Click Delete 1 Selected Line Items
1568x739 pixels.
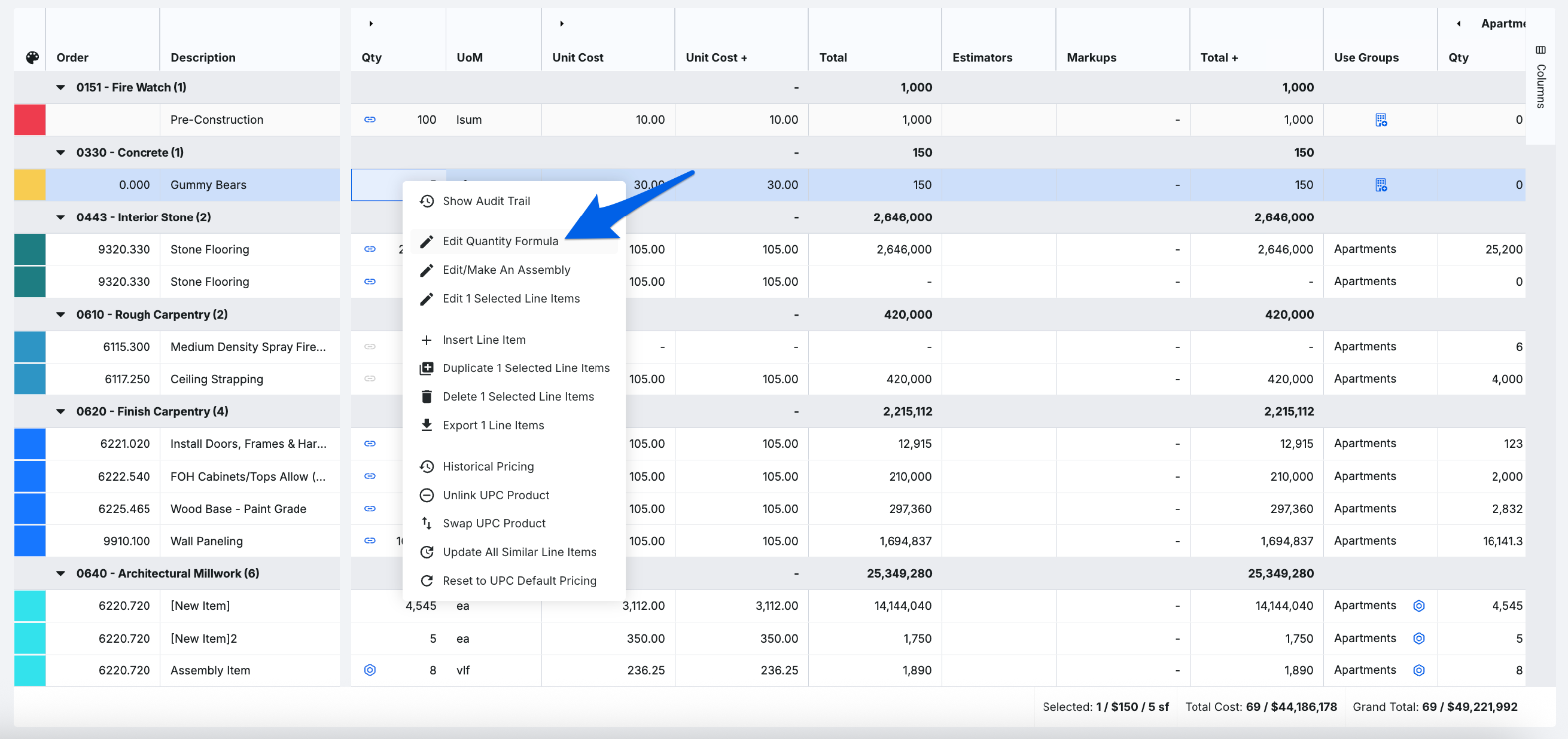click(517, 396)
